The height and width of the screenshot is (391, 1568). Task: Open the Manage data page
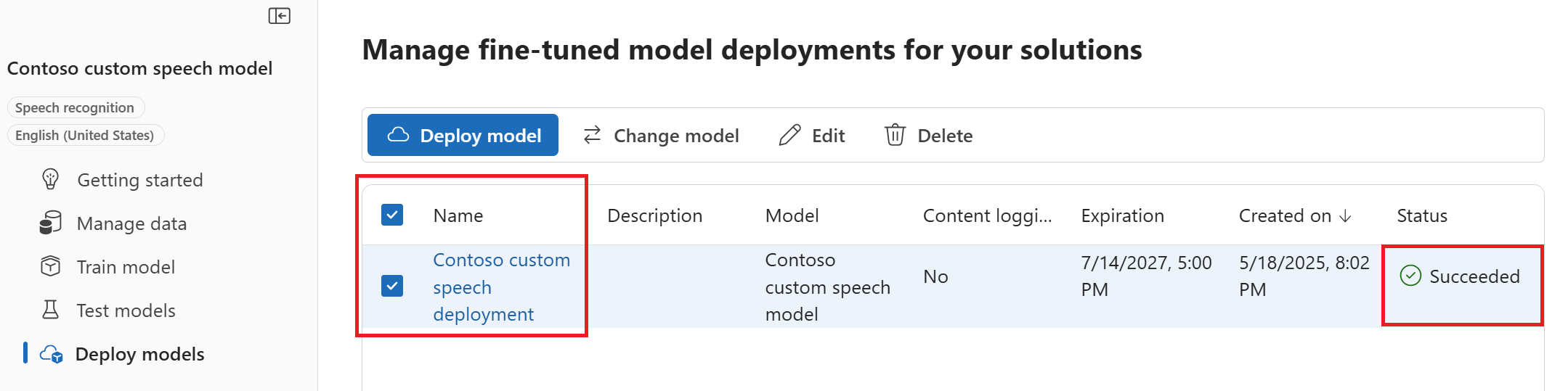tap(131, 223)
